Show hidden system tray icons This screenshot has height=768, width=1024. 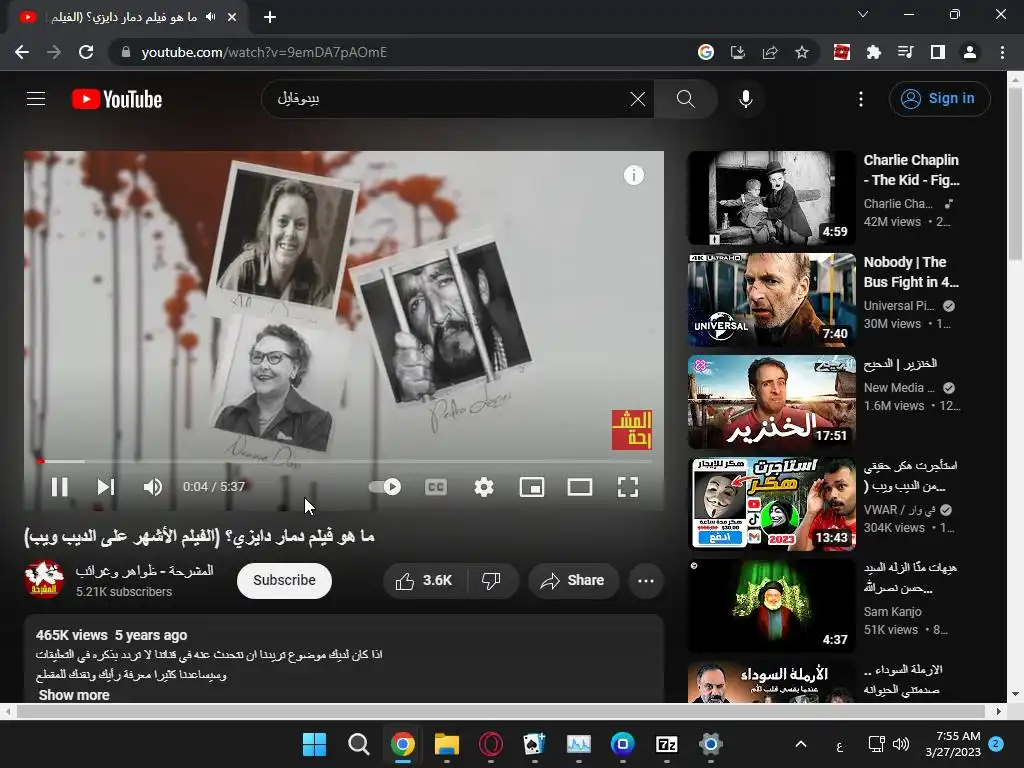tap(801, 744)
